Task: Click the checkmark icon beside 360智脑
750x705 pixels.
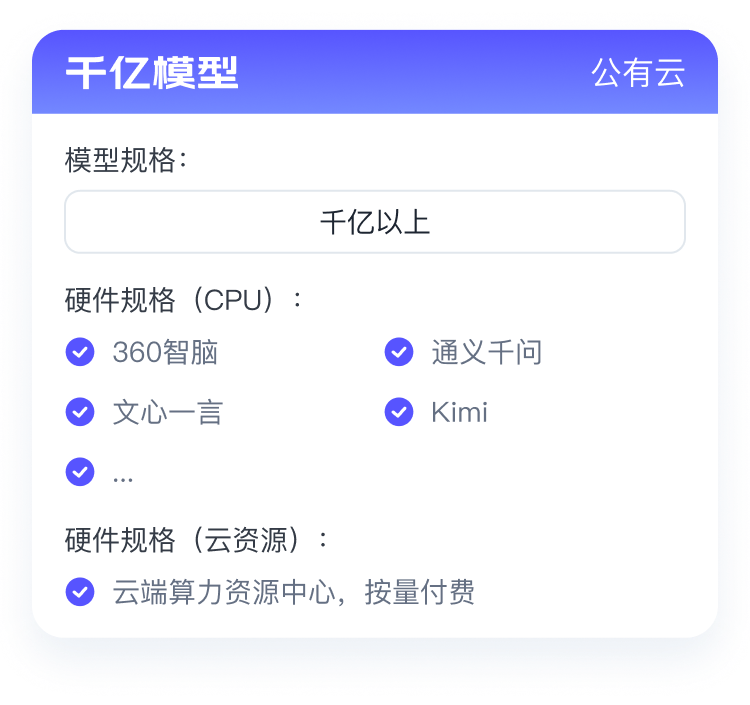Action: 80,352
